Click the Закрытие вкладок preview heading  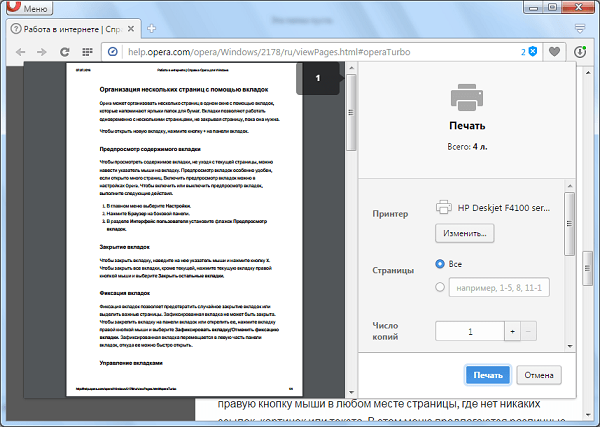124,247
